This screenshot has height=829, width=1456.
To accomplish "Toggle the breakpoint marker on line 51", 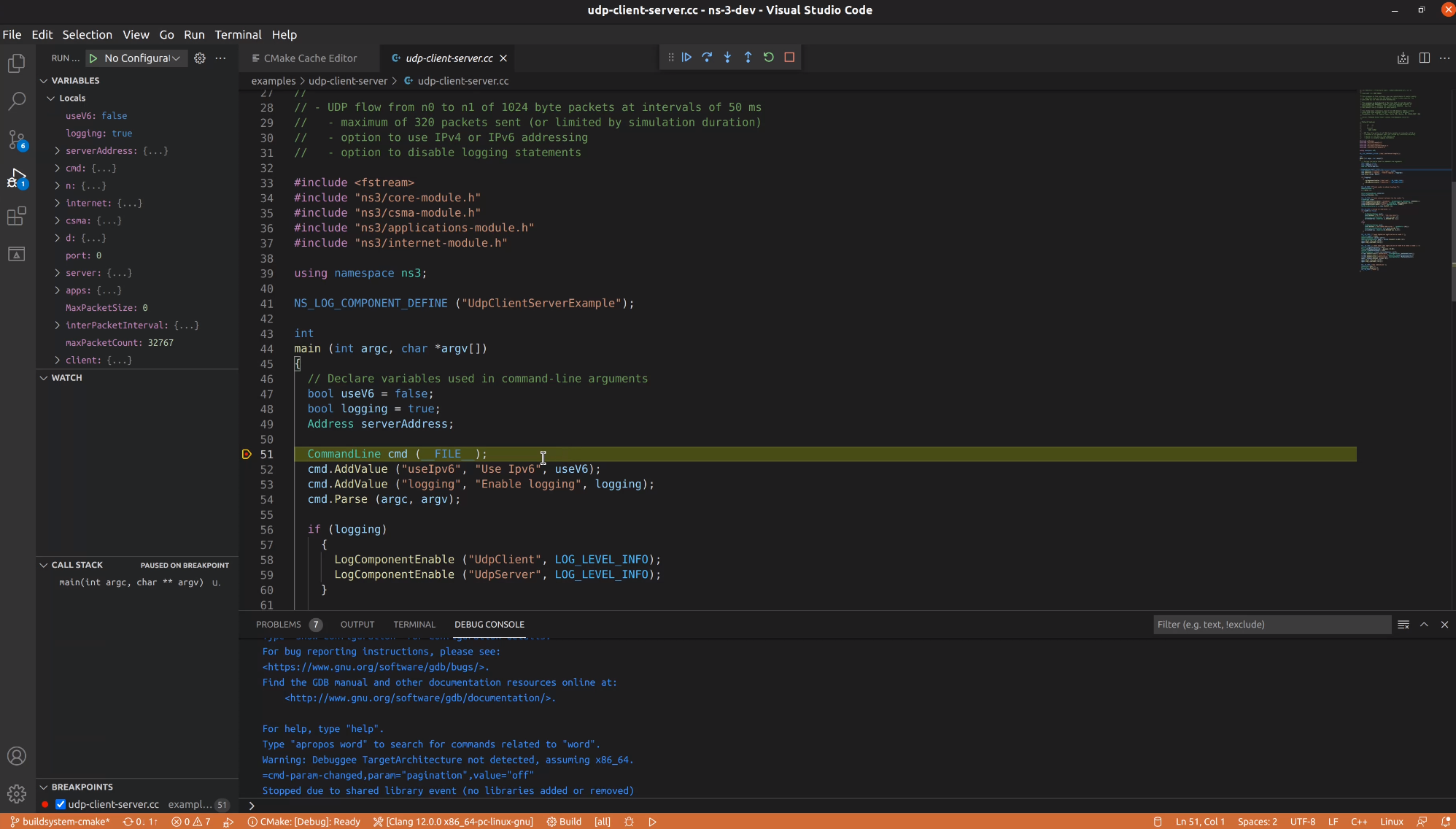I will (247, 454).
